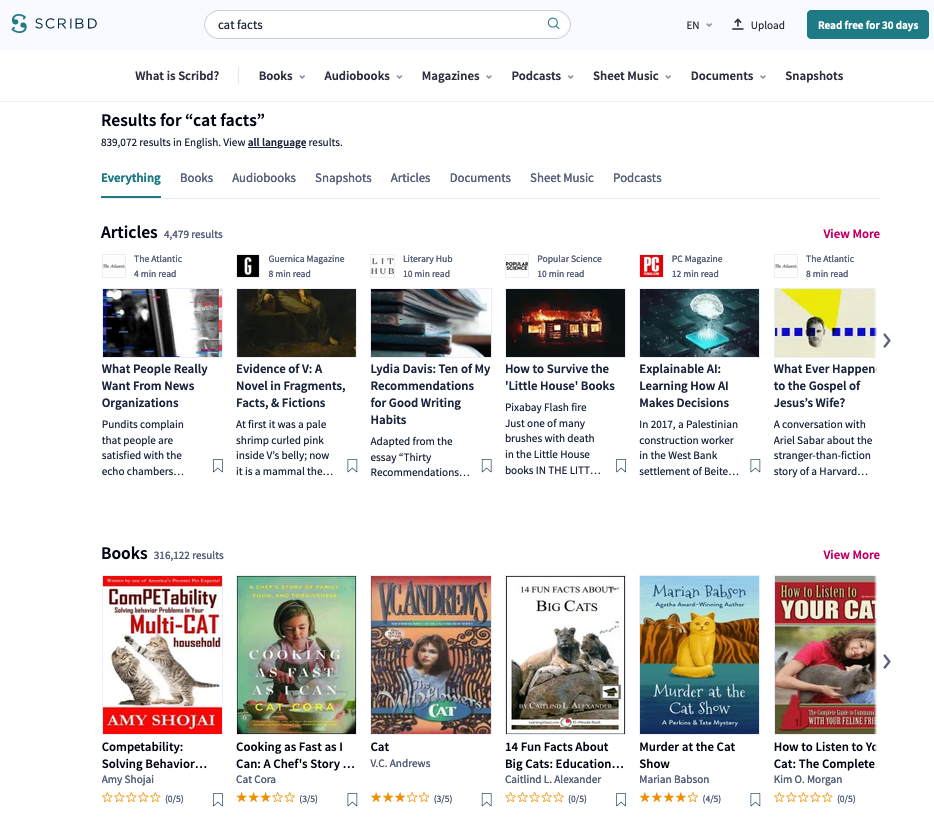Click the star rating for Murder at Cat Show
934x837 pixels.
[668, 798]
